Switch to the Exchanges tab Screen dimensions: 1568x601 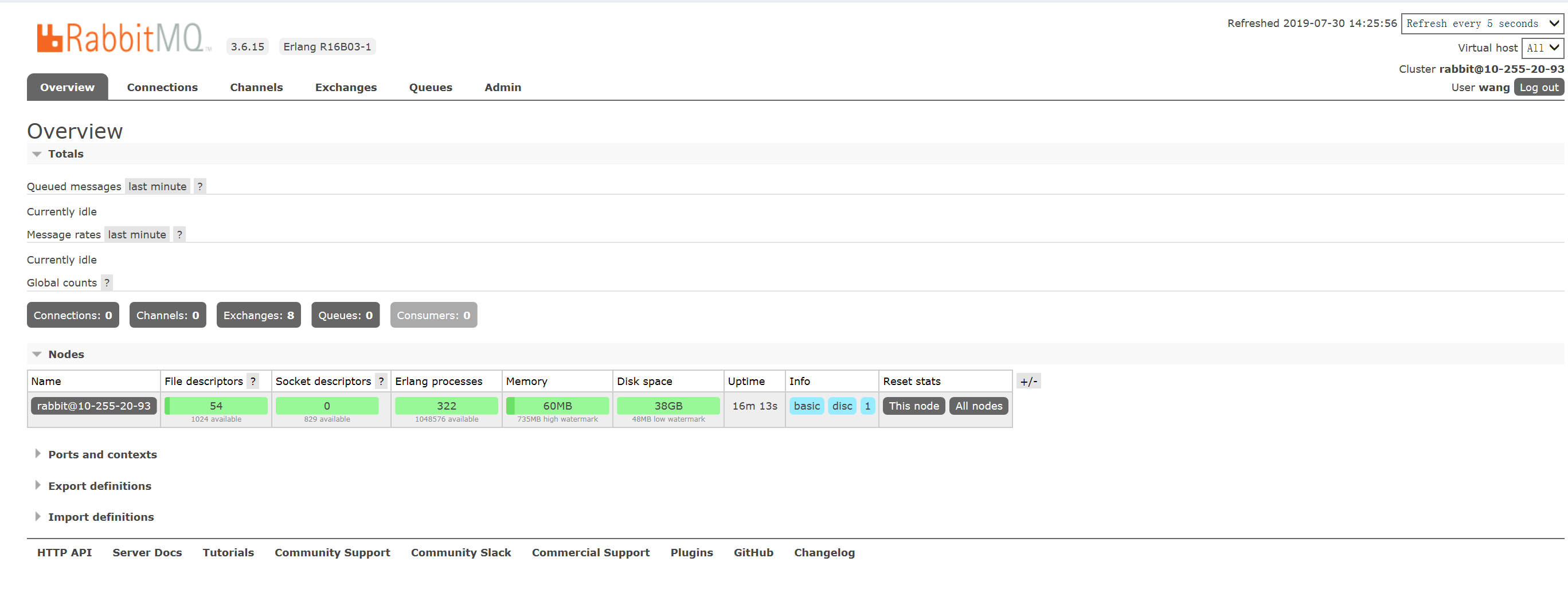click(x=346, y=87)
